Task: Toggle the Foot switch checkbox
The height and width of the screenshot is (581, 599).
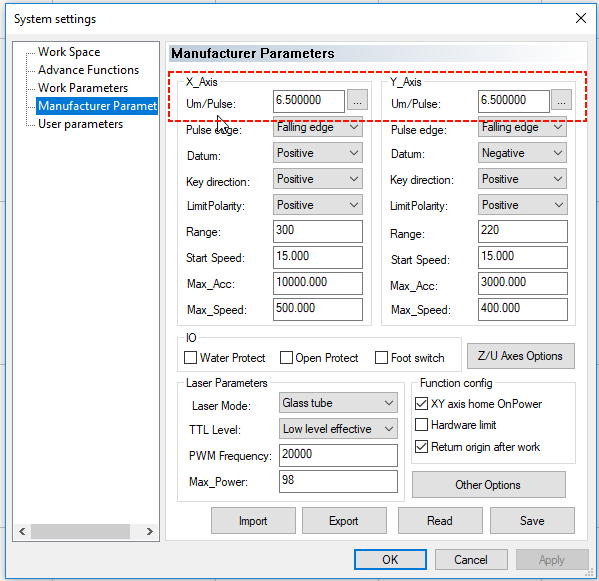Action: coord(381,358)
